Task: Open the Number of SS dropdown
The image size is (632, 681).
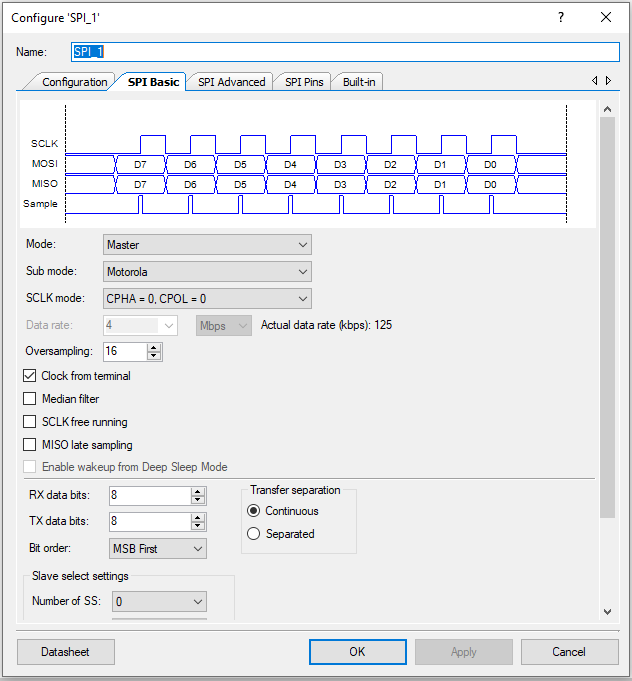Action: [159, 602]
